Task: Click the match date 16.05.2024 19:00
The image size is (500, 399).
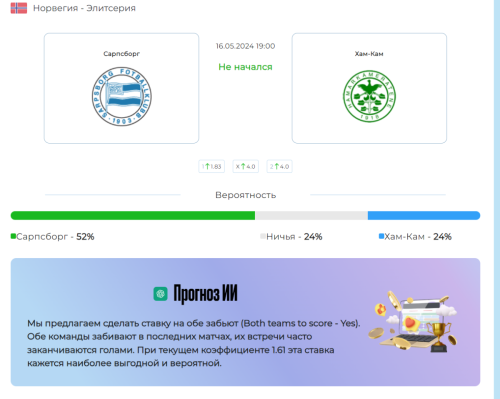Action: coord(245,46)
